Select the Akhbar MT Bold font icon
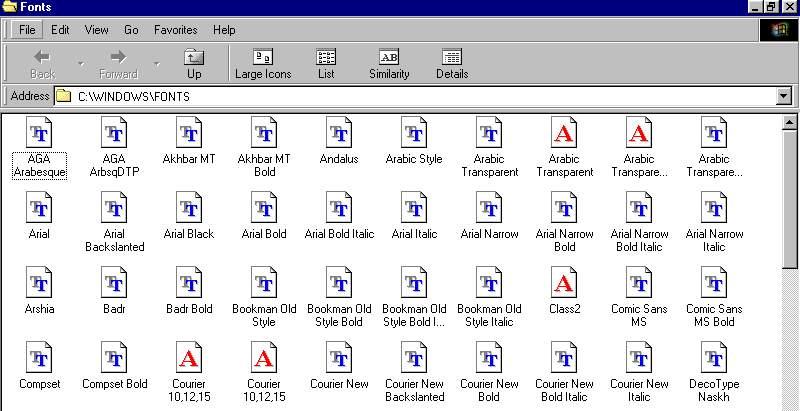The width and height of the screenshot is (800, 411). point(264,133)
